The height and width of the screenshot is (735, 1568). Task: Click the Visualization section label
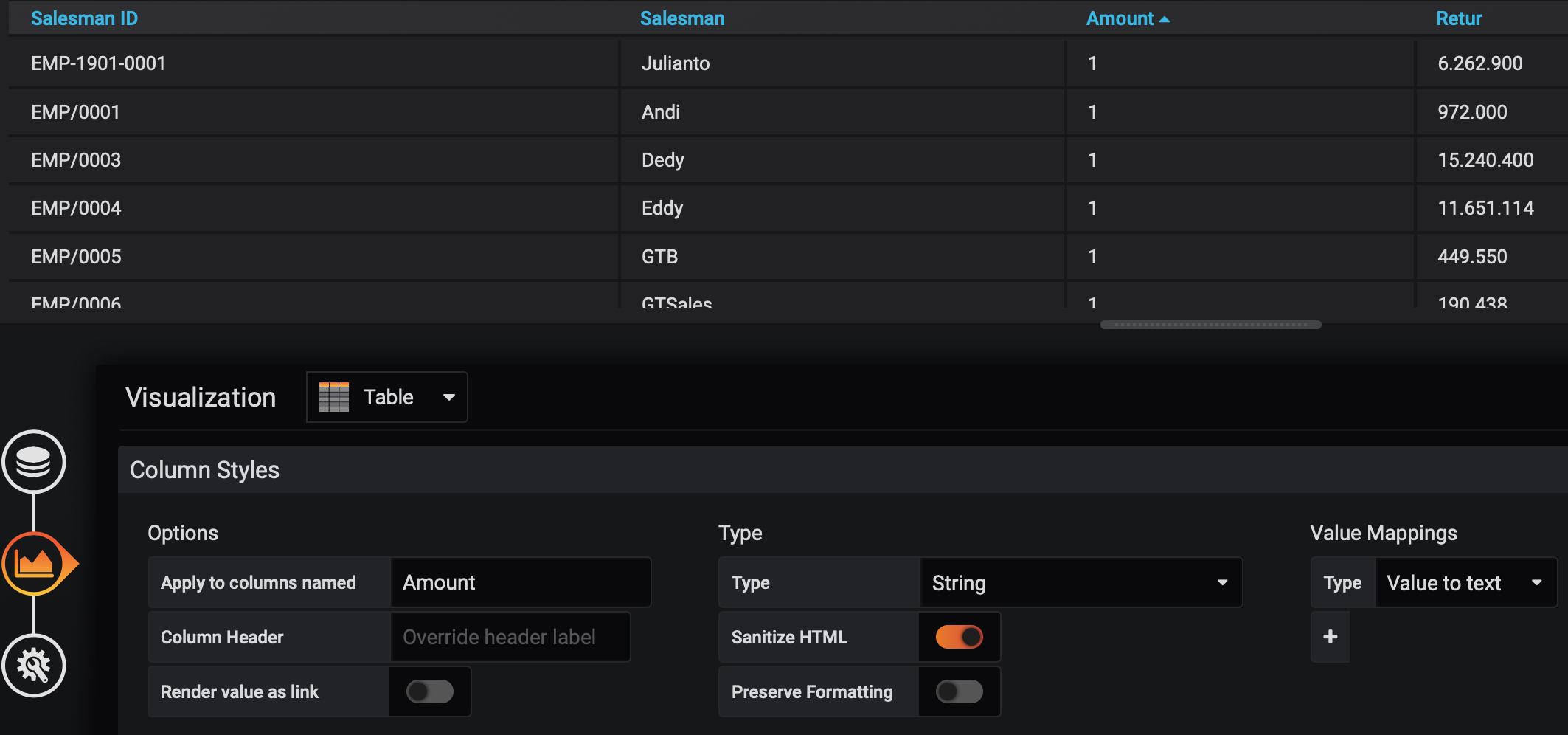[201, 396]
